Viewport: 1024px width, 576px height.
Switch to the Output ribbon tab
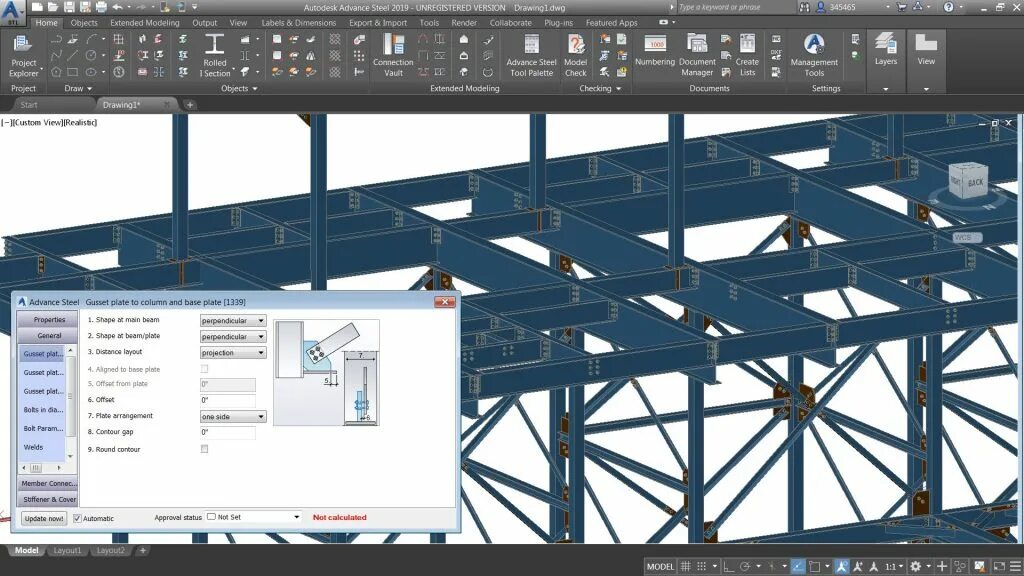[x=204, y=22]
